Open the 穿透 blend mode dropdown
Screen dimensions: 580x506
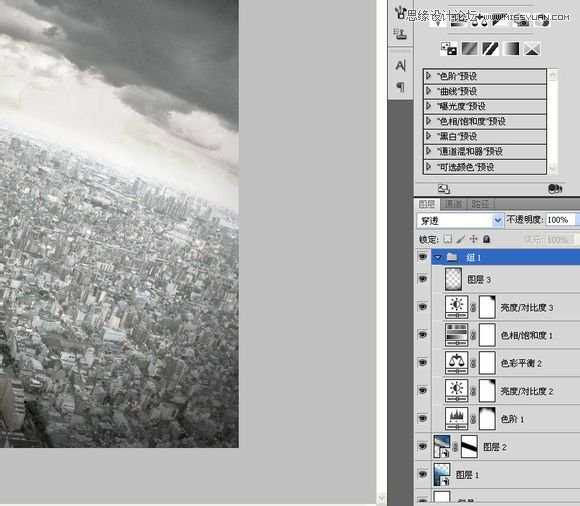click(460, 220)
